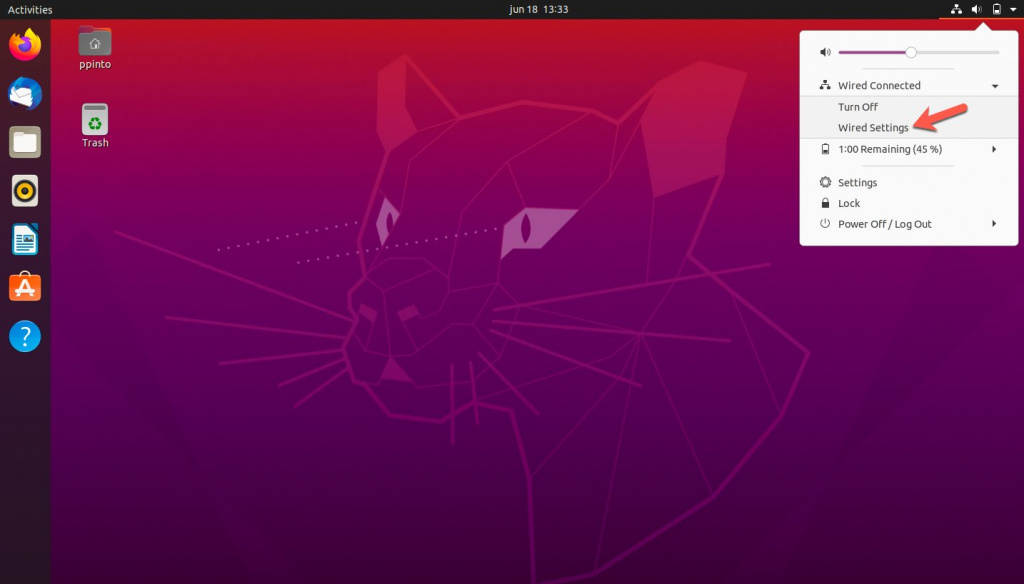Viewport: 1024px width, 584px height.
Task: Open the Help application
Action: (24, 336)
